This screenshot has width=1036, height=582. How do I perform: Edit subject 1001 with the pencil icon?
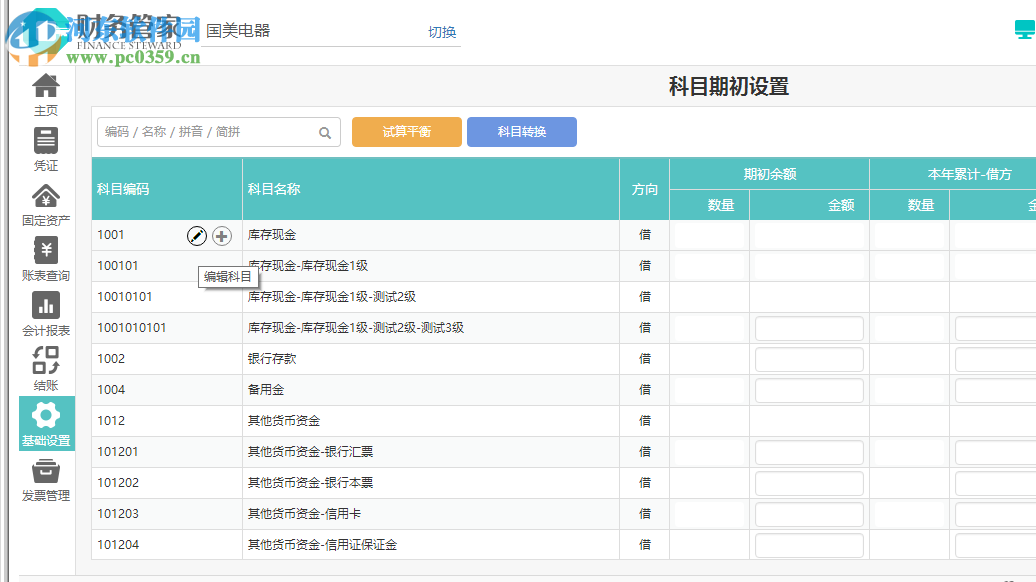pyautogui.click(x=196, y=234)
